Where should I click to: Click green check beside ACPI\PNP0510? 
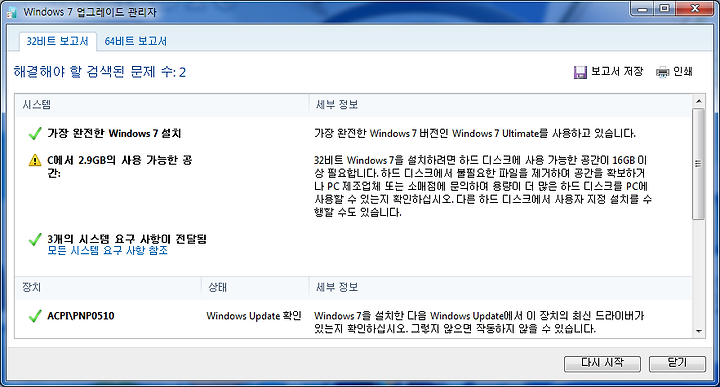coord(35,316)
